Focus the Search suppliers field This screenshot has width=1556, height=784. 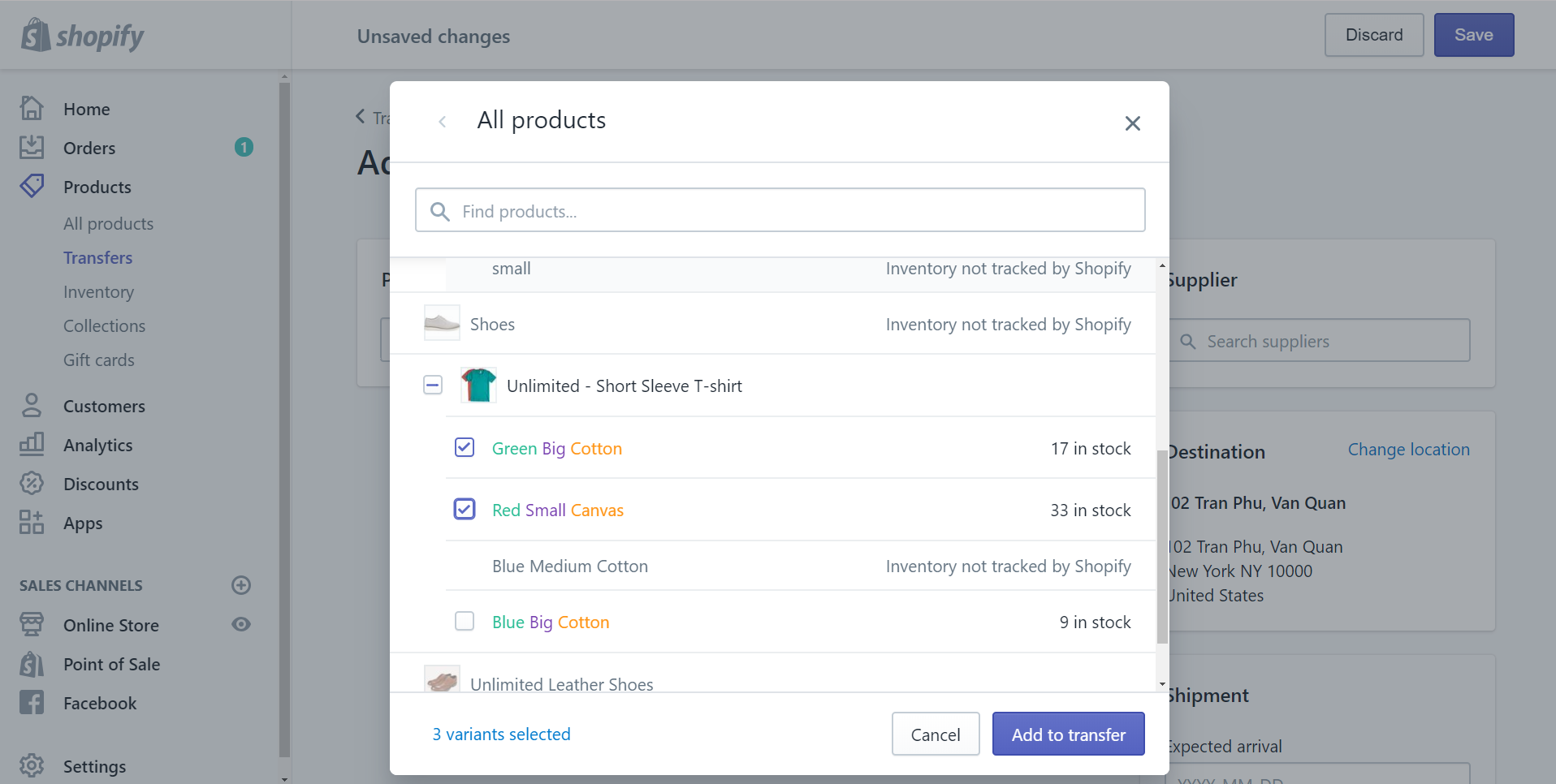1320,340
